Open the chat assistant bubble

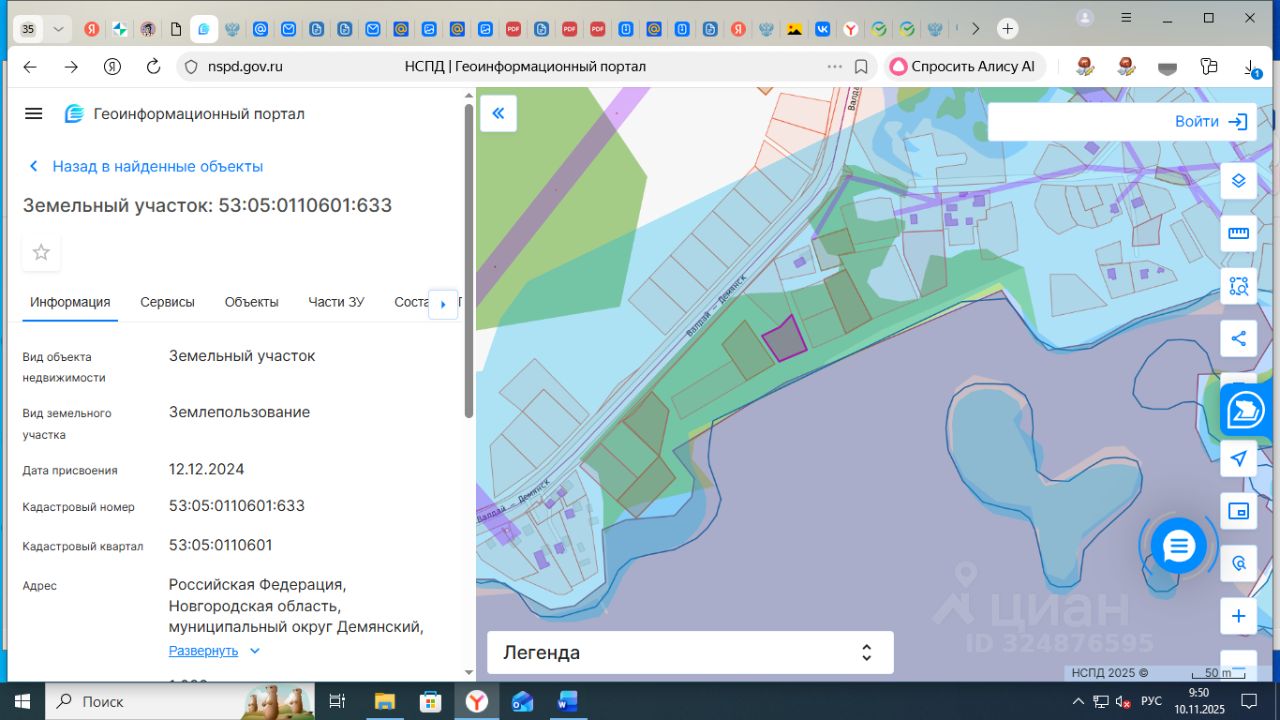(1178, 546)
